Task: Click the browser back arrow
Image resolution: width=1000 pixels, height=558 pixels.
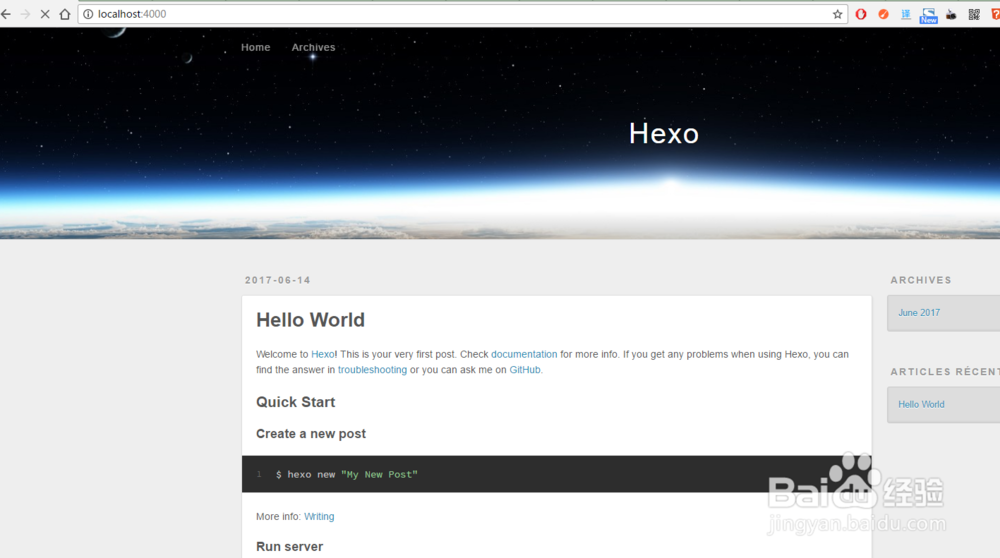Action: 6,14
